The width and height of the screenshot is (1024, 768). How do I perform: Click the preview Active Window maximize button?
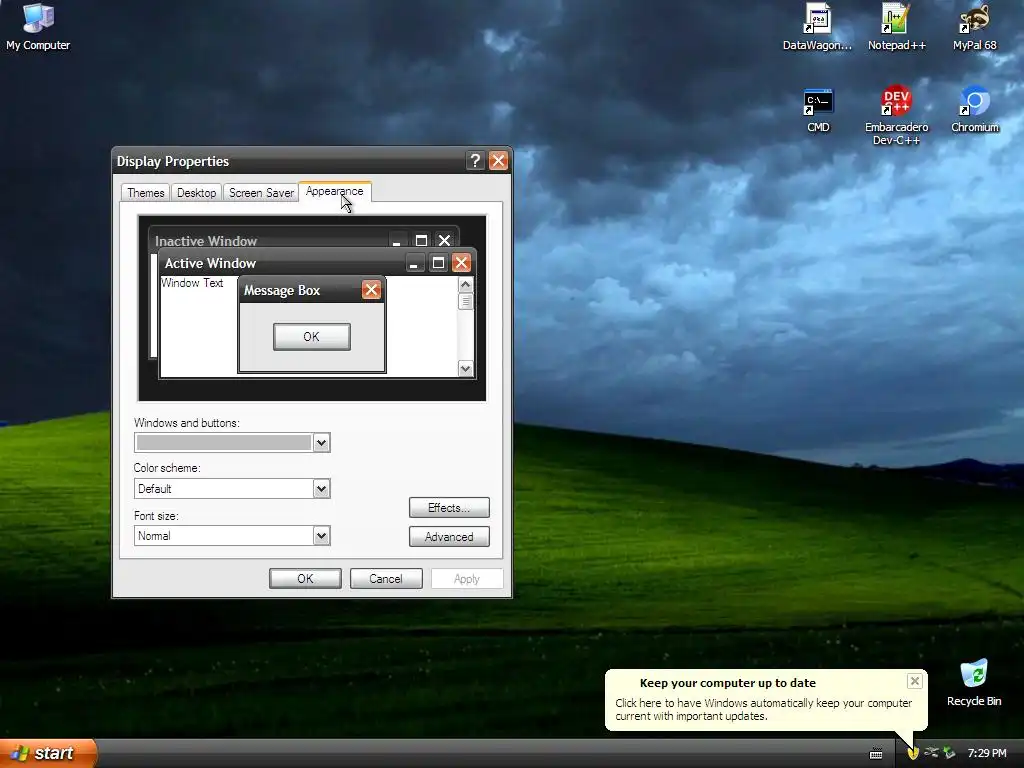click(438, 263)
